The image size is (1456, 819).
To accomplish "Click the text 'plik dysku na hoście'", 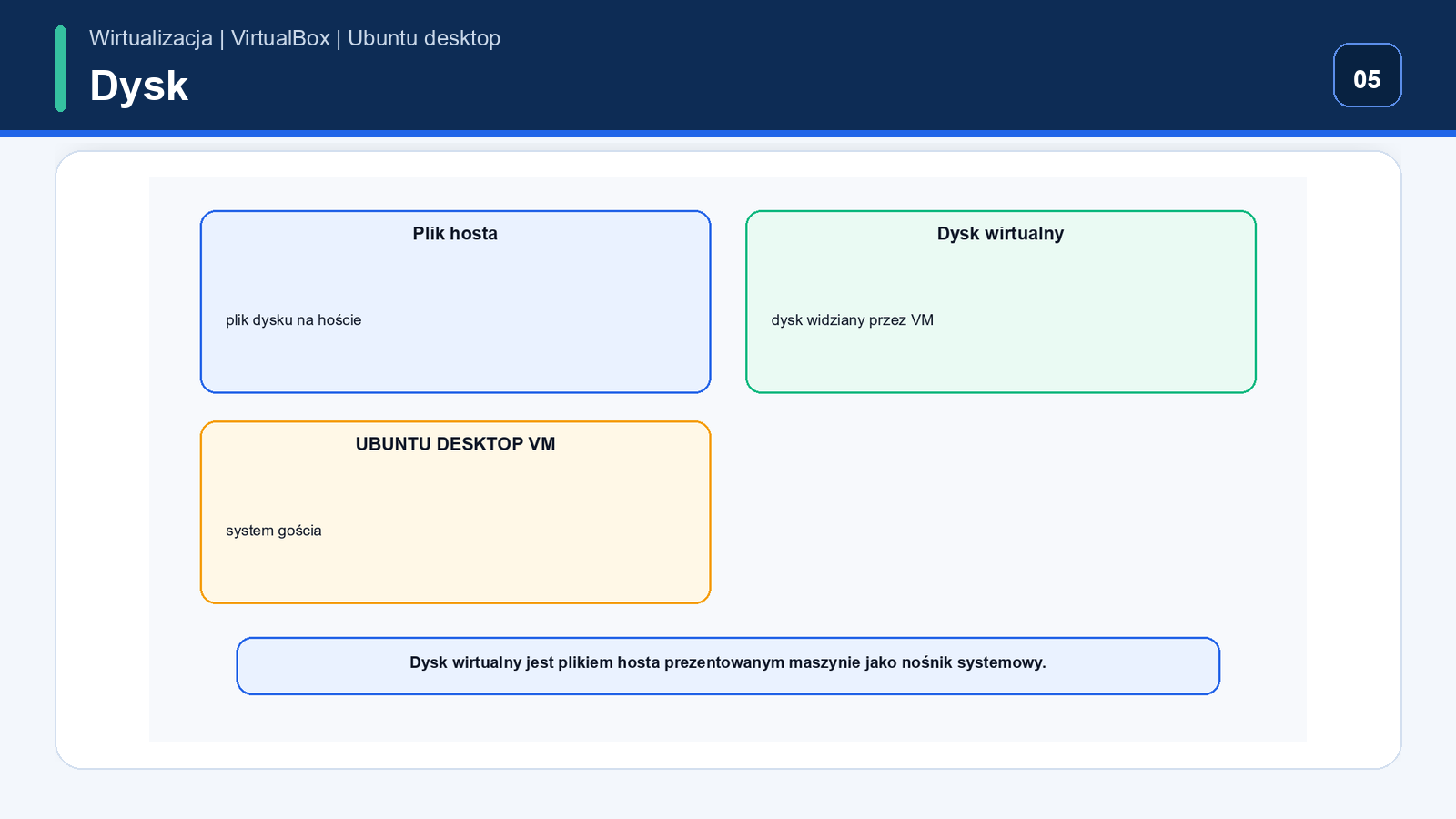I will (294, 320).
